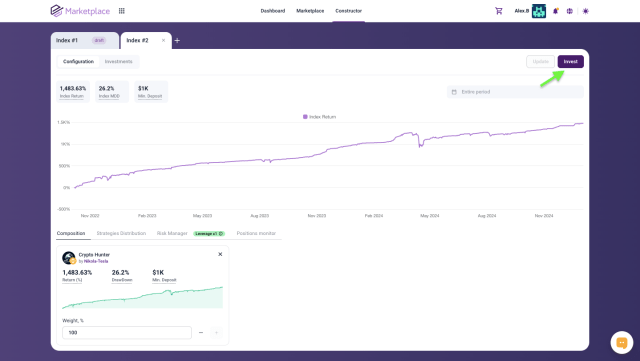This screenshot has width=640, height=361.
Task: Open the notifications bell
Action: pos(556,11)
